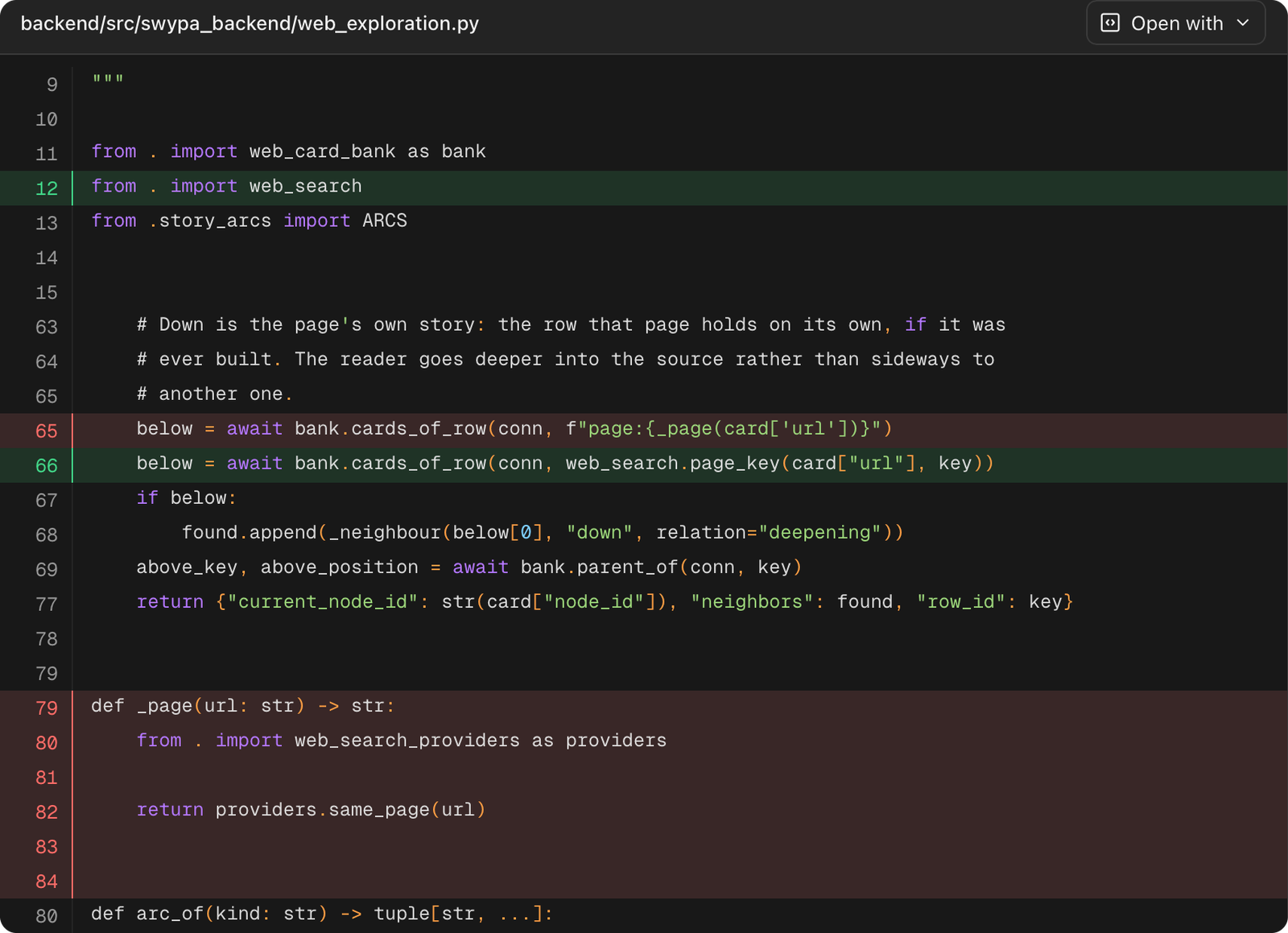The height and width of the screenshot is (933, 1288).
Task: Click added line 'from . import web_search'
Action: pyautogui.click(x=226, y=186)
